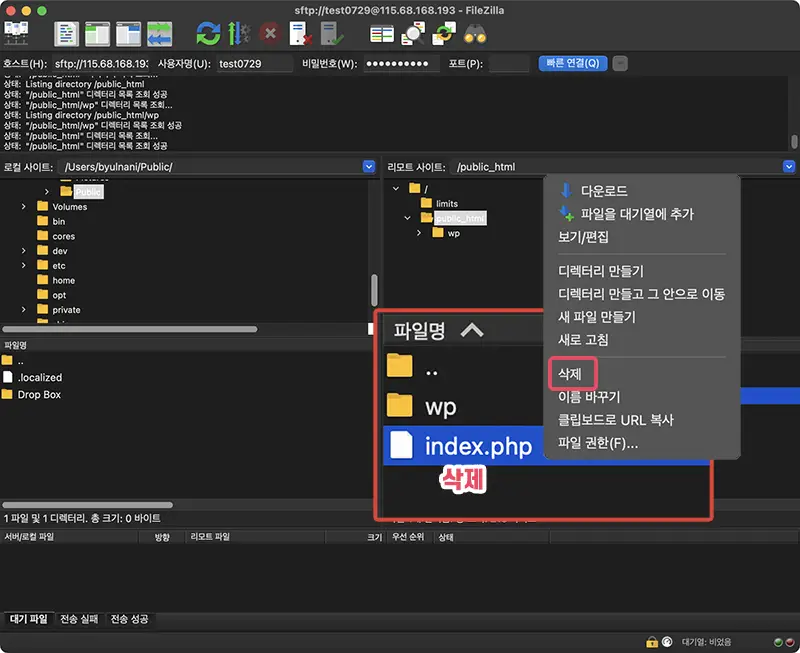Screen dimensions: 800x653
Task: Choose 디렉터리 만들고 그 안으로 이동
Action: 641,294
